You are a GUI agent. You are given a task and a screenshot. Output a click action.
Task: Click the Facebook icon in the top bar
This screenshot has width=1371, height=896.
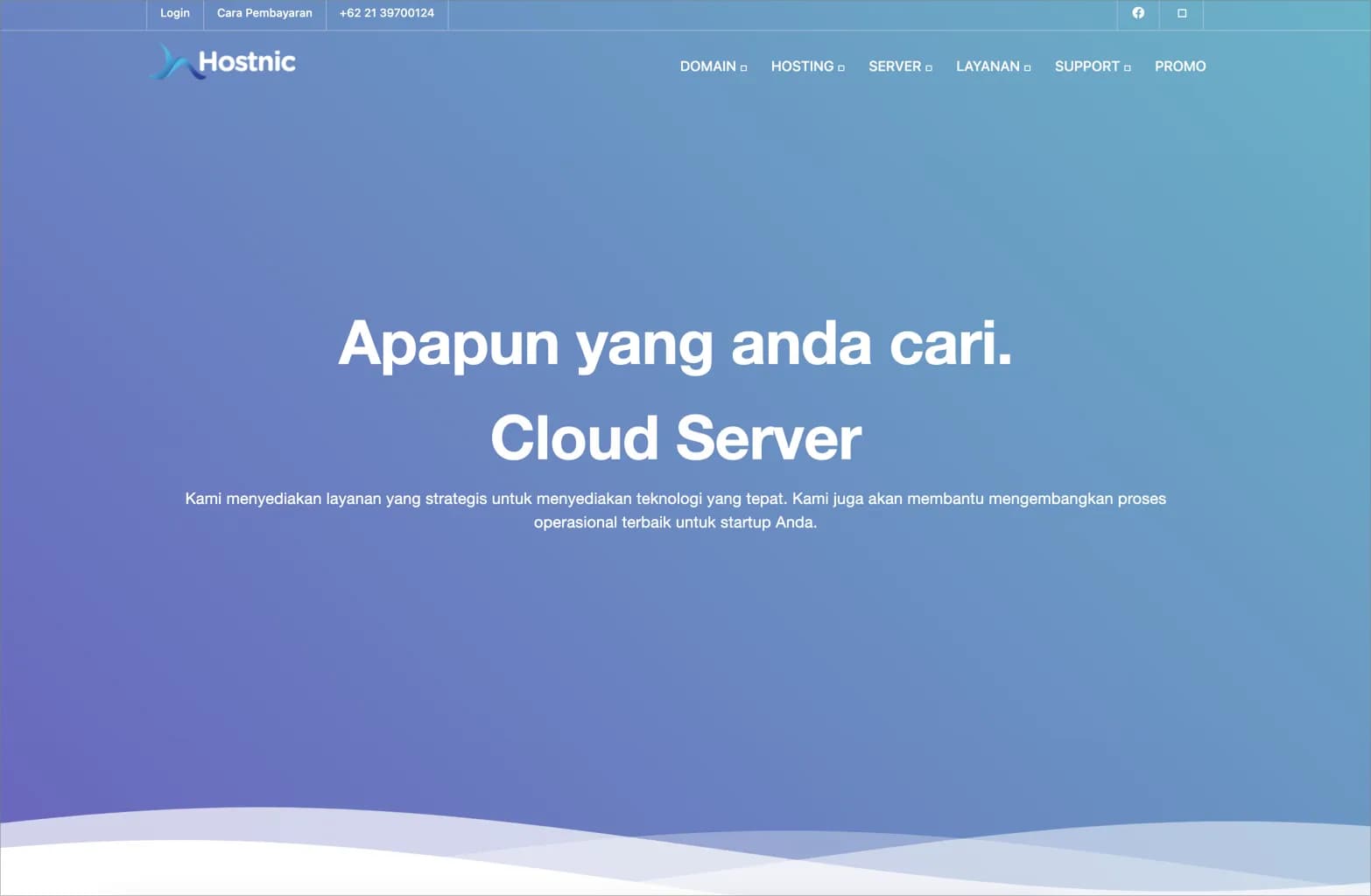(1138, 12)
